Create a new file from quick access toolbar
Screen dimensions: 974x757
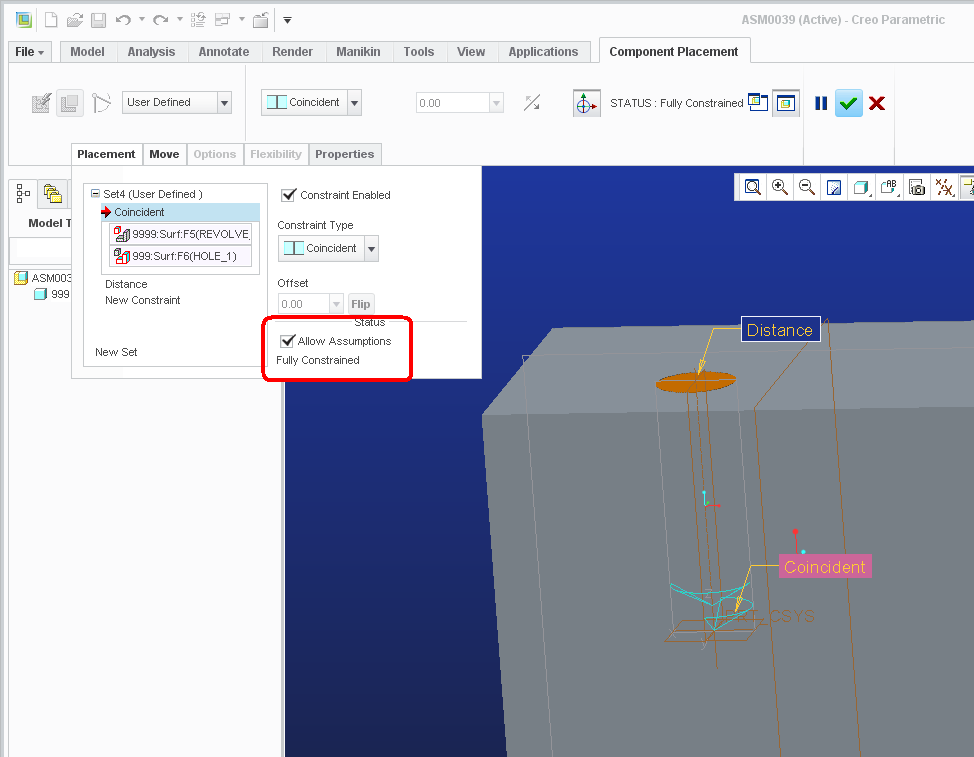(51, 20)
